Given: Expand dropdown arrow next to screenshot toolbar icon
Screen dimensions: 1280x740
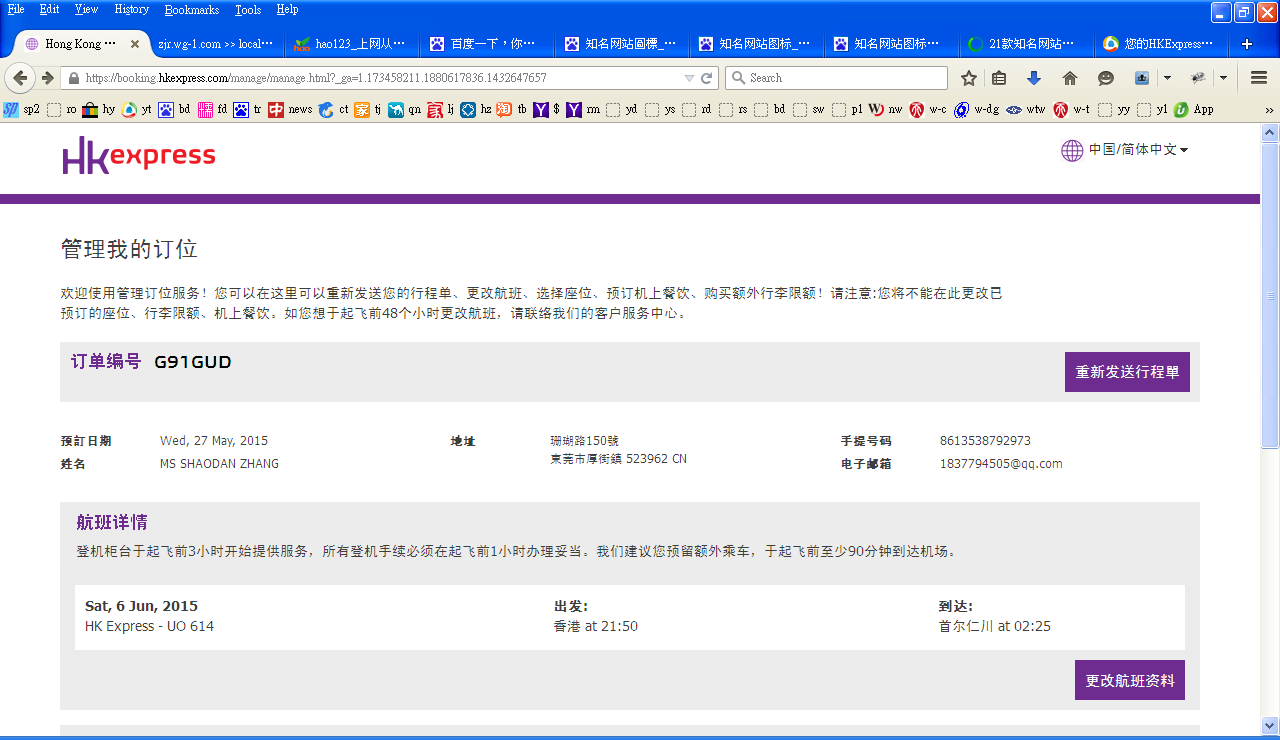Looking at the screenshot, I should pyautogui.click(x=1167, y=78).
